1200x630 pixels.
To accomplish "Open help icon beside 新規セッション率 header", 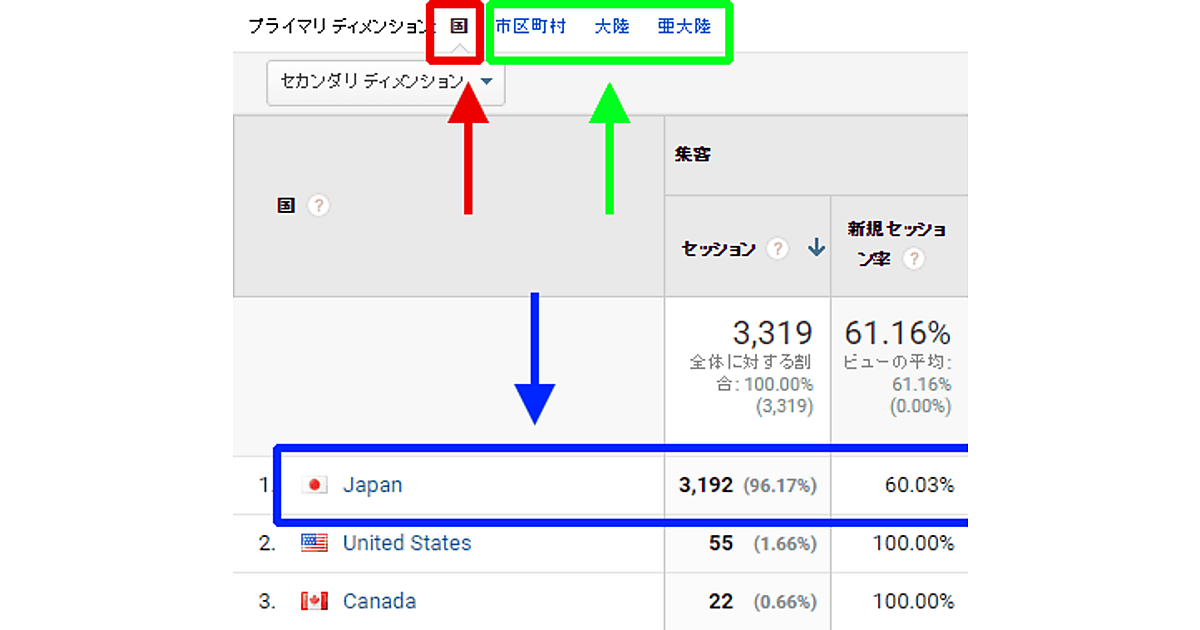I will 912,259.
